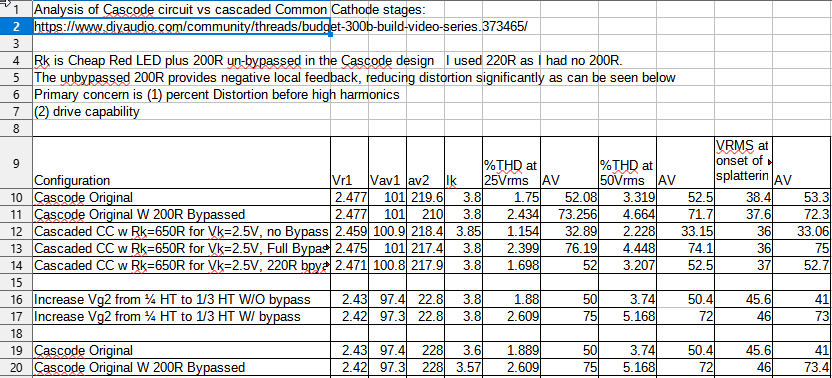Select the 'Vr1' column header cell
The height and width of the screenshot is (378, 832).
click(x=349, y=162)
